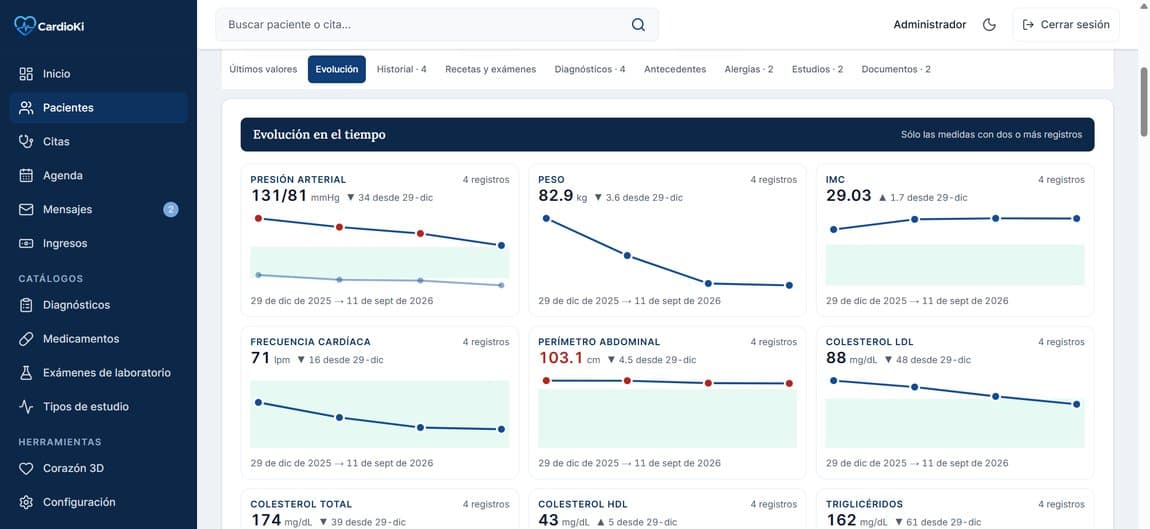Launch the Corazón 3D tool

(99, 468)
